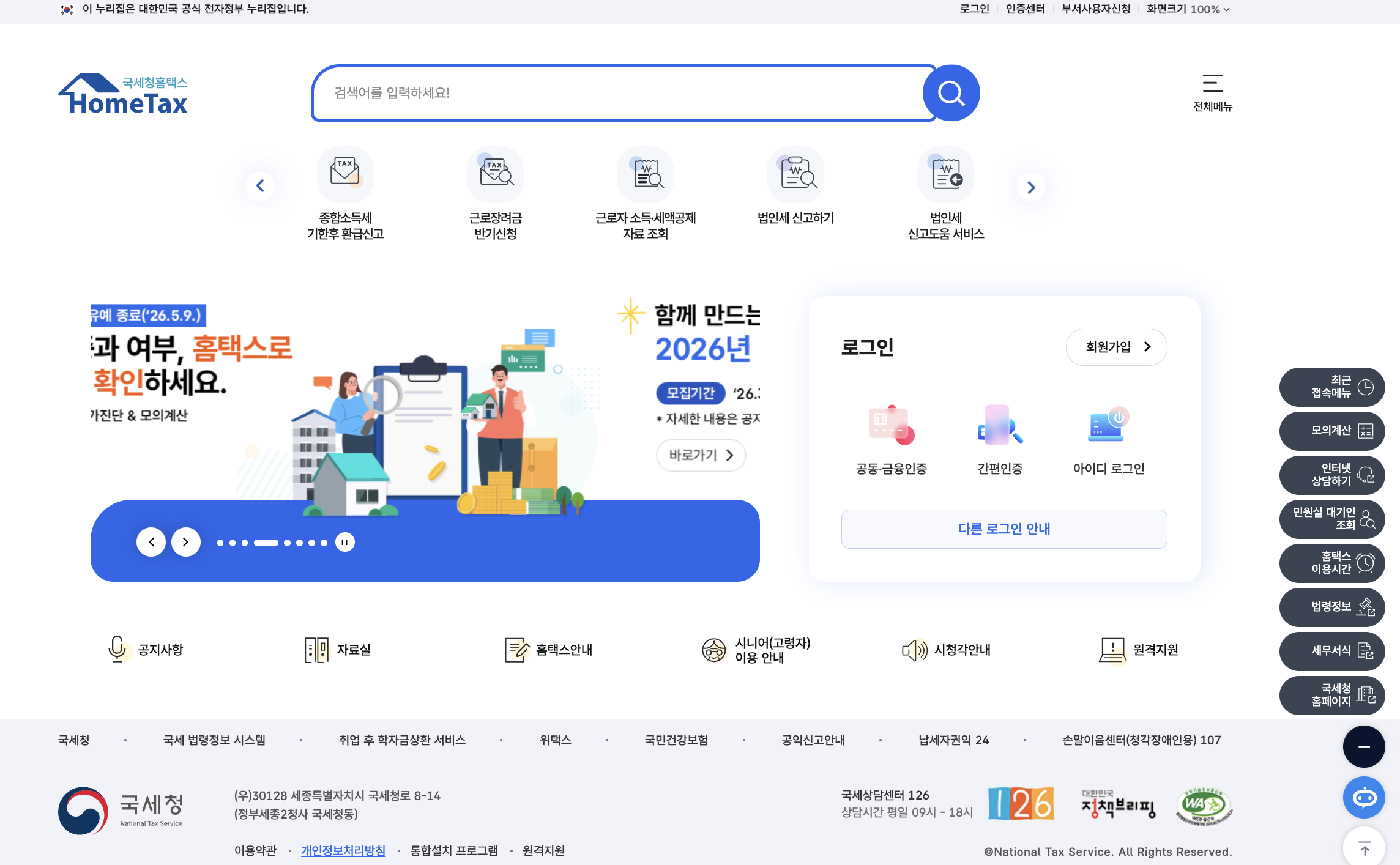1400x865 pixels.
Task: Open 근로장려금 반기신청 shortcut icon
Action: 496,174
